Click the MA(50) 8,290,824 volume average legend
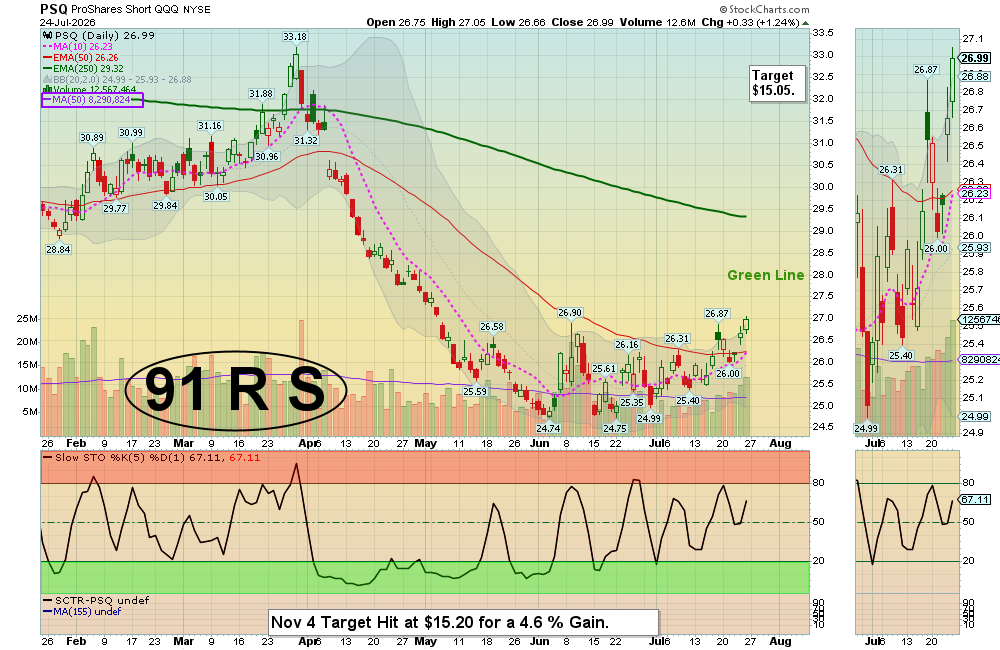The image size is (1000, 650). 92,100
